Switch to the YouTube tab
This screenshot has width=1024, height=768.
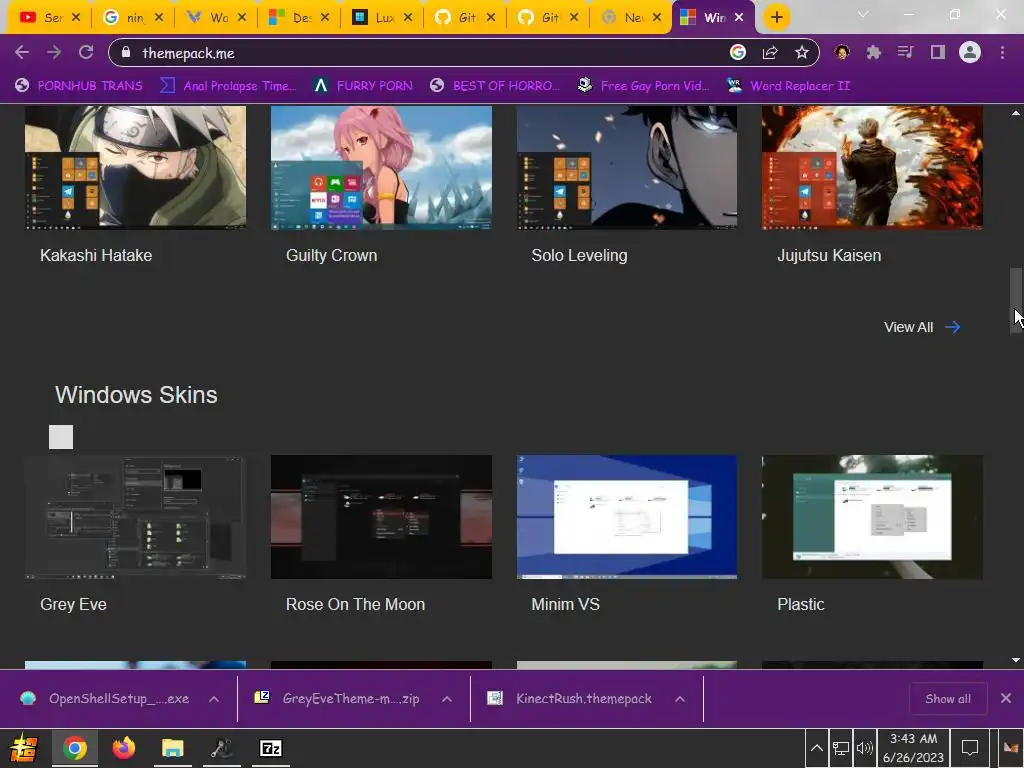click(x=49, y=18)
